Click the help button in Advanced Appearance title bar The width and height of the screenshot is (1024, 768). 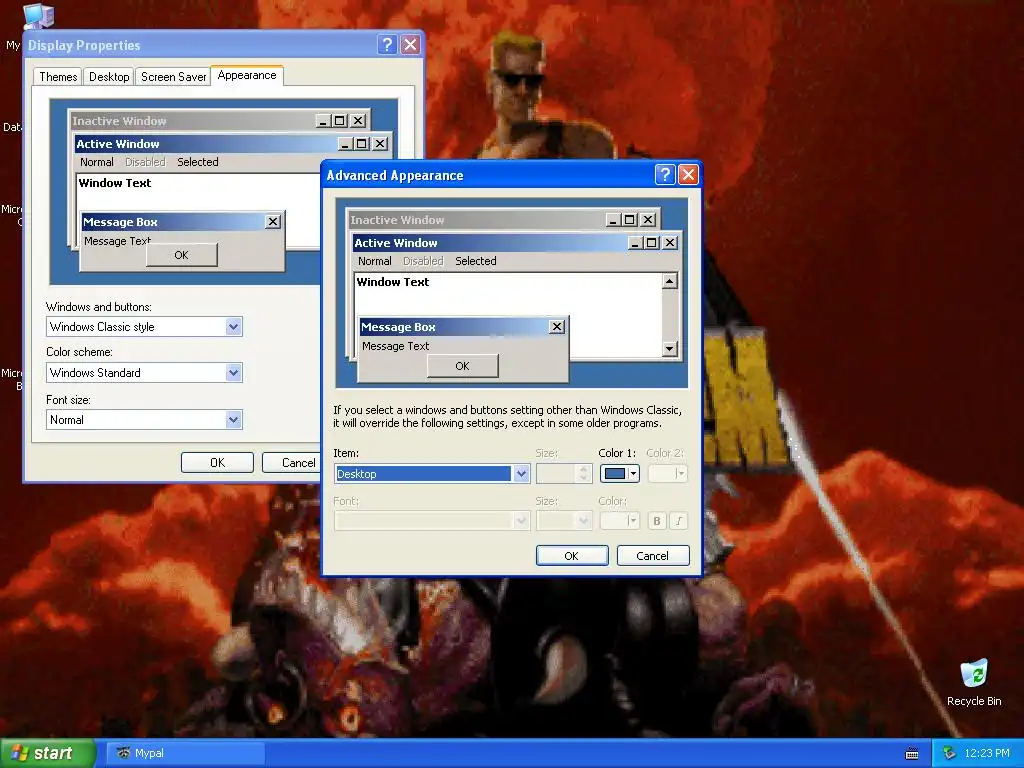coord(664,174)
